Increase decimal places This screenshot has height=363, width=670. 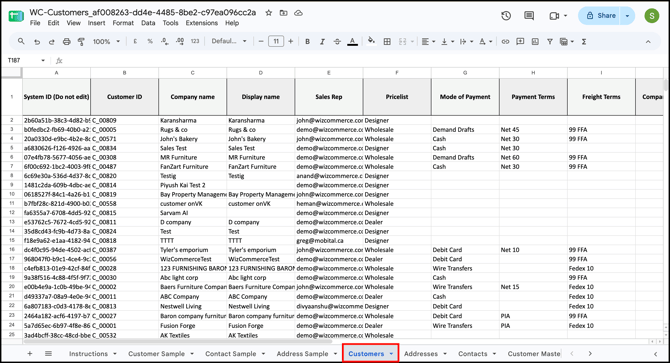180,41
